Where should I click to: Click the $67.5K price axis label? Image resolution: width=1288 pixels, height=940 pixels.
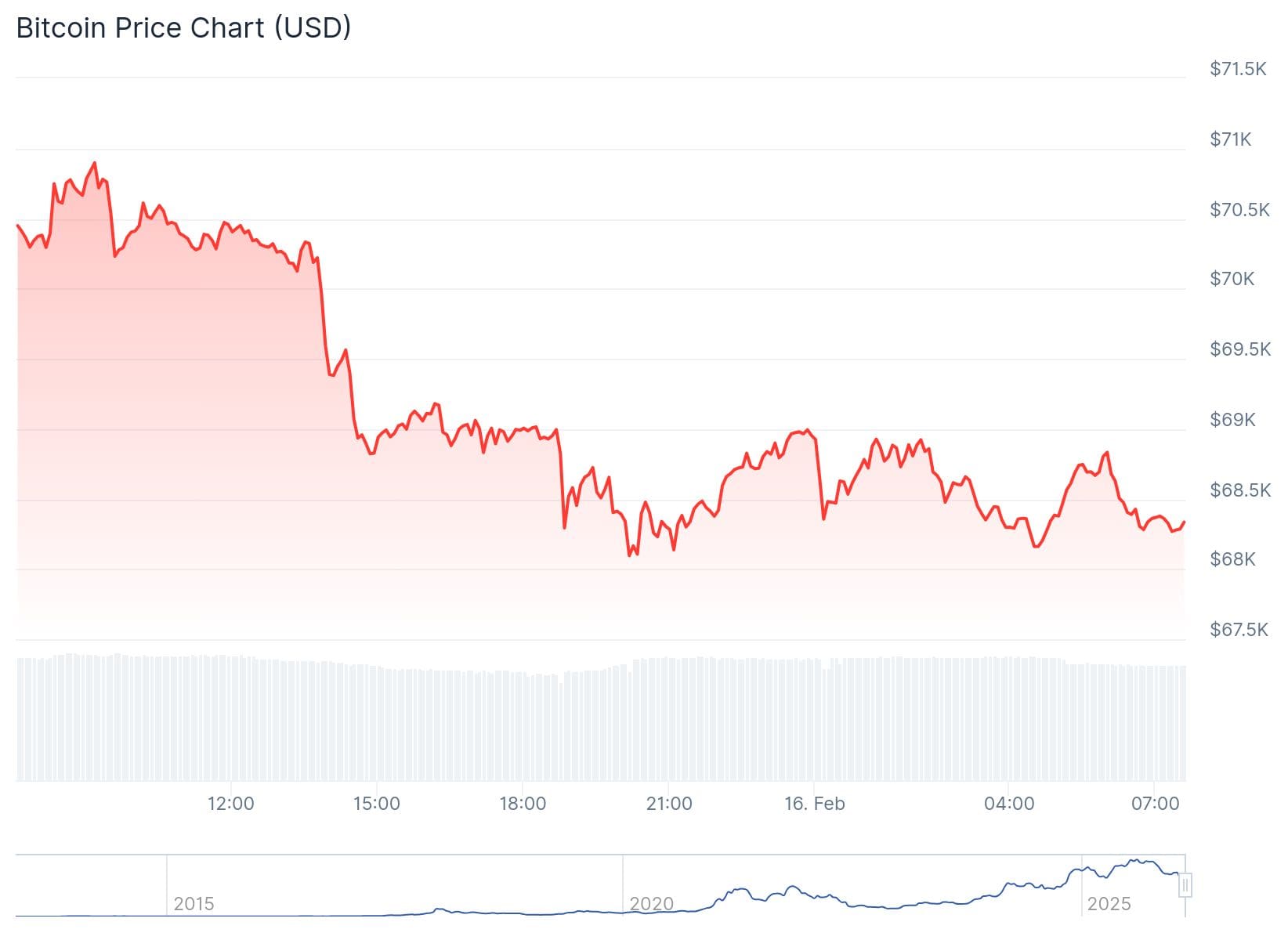point(1239,630)
